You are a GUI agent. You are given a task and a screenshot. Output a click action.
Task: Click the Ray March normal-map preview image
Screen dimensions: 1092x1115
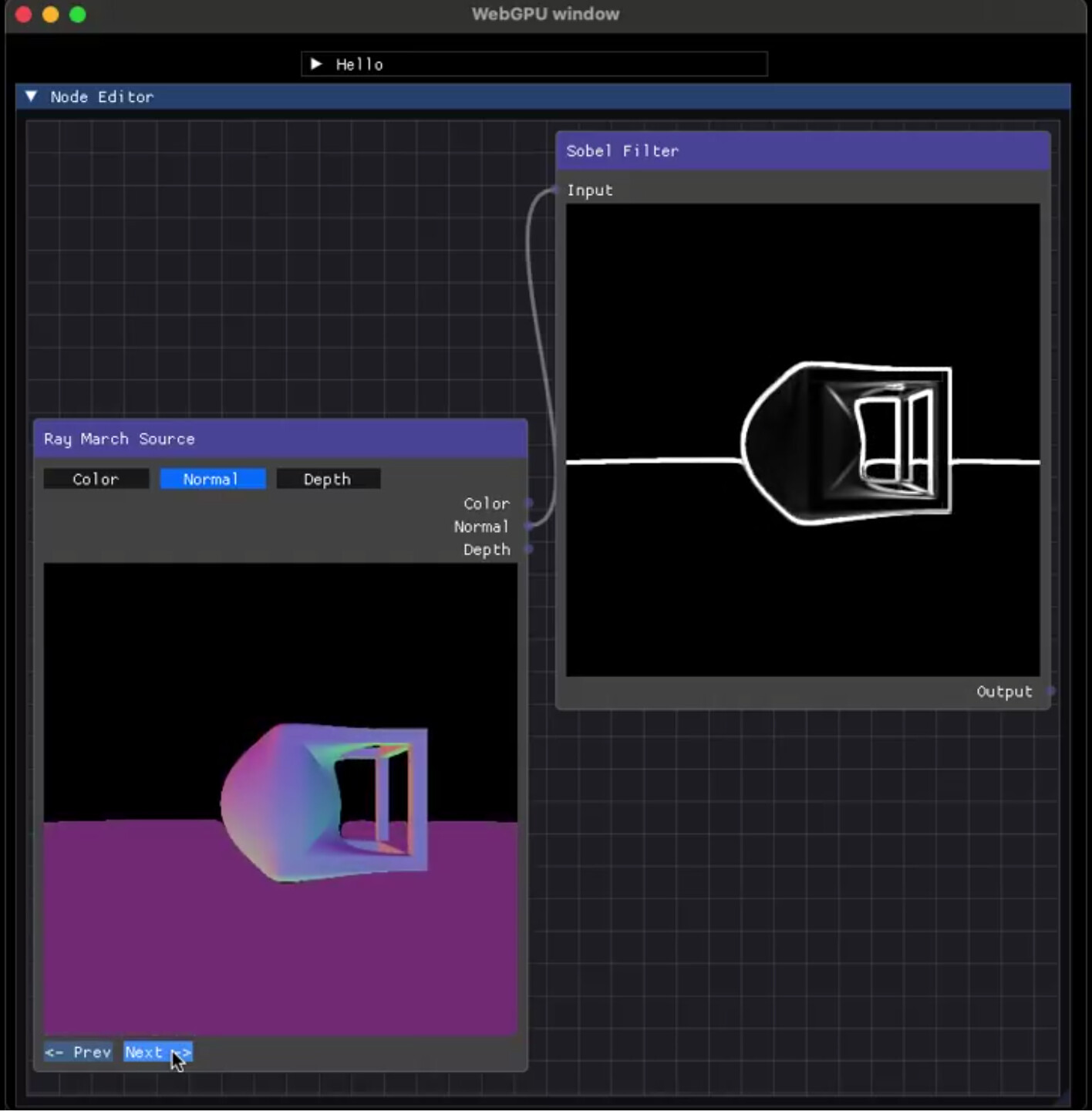[280, 798]
